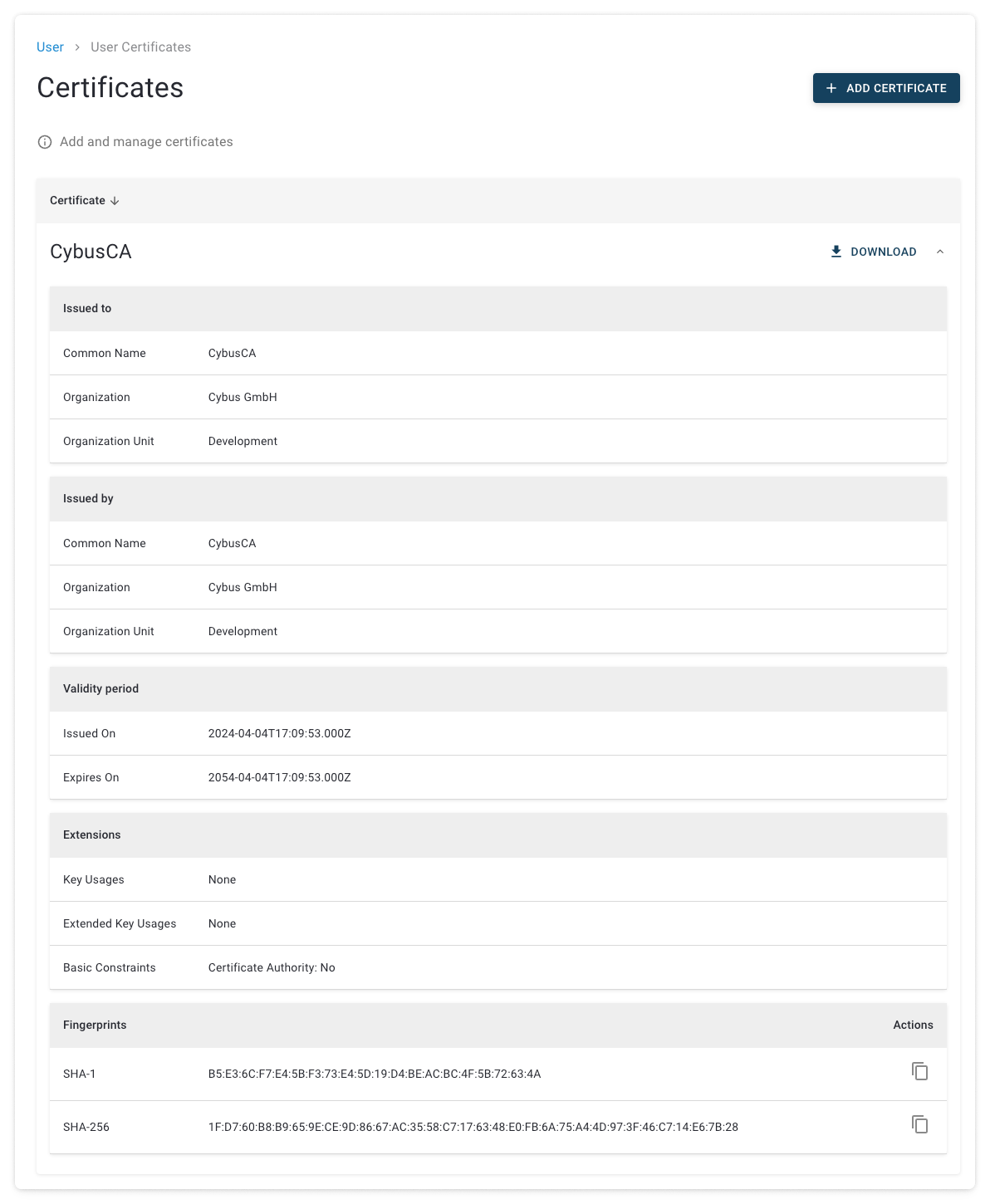990x1204 pixels.
Task: Click the SHA-256 fingerprint hash text
Action: pos(473,1127)
